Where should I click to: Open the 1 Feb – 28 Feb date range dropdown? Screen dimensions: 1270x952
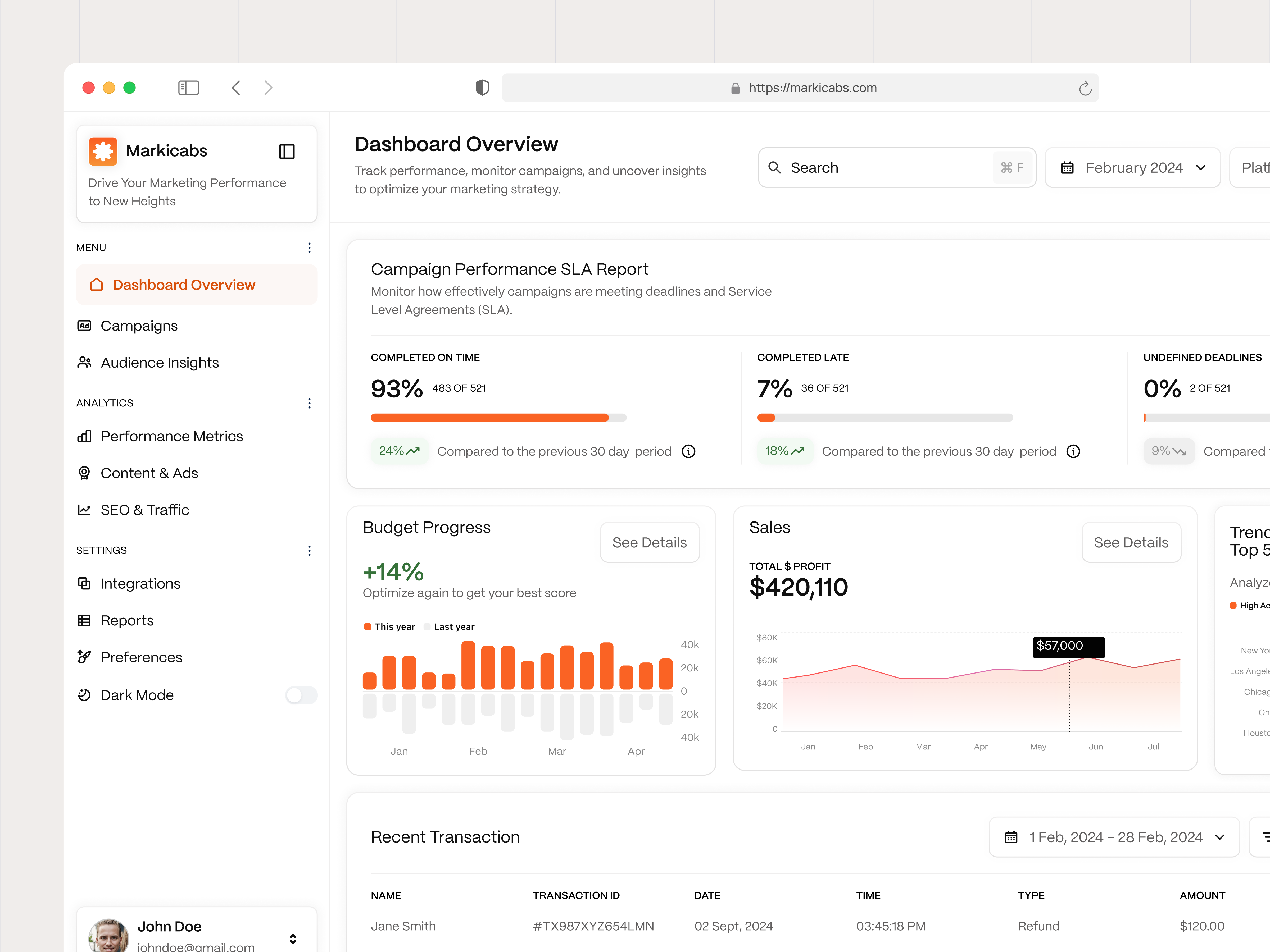[x=1114, y=837]
